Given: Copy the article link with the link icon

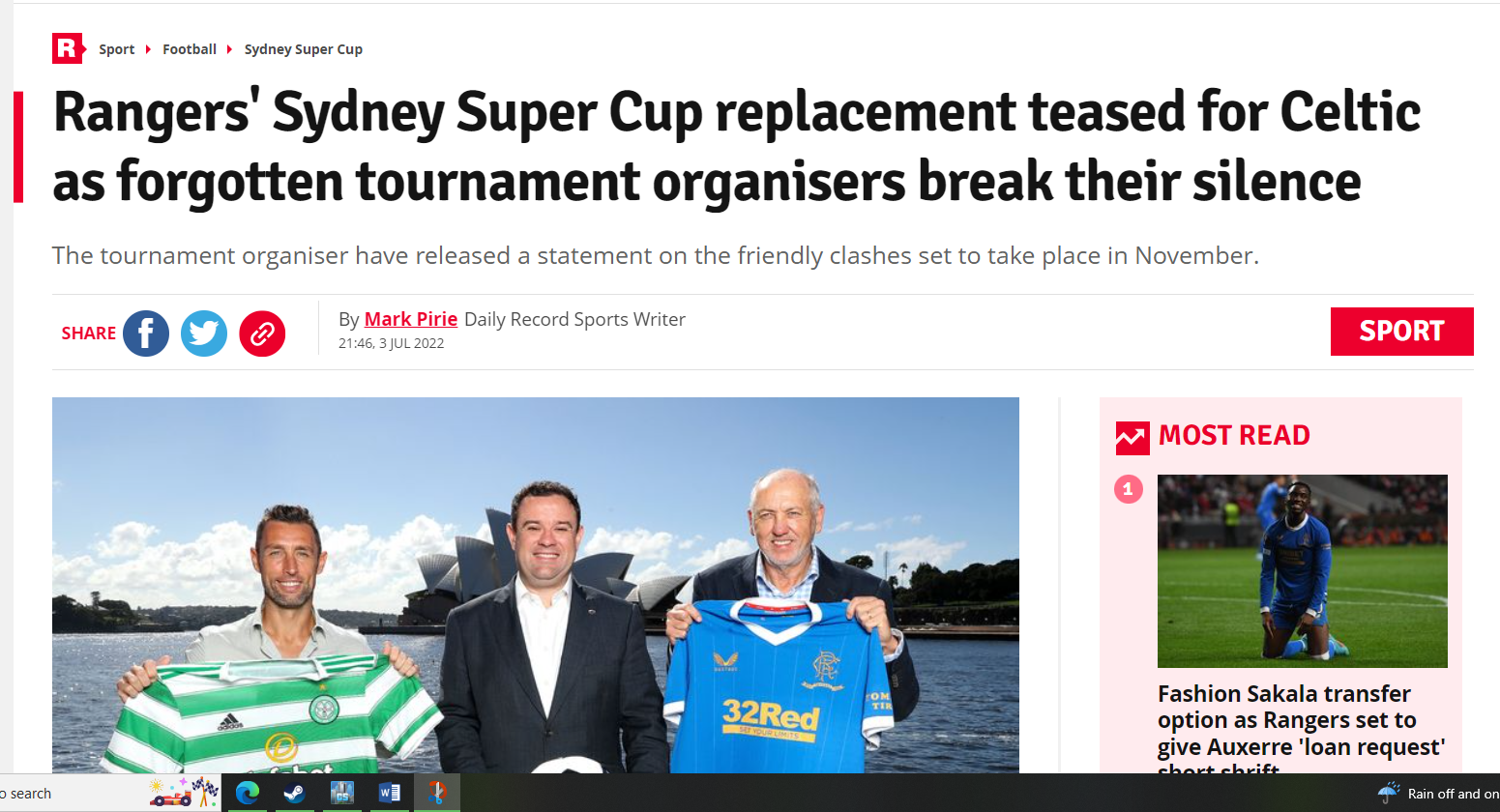Looking at the screenshot, I should click(x=262, y=333).
